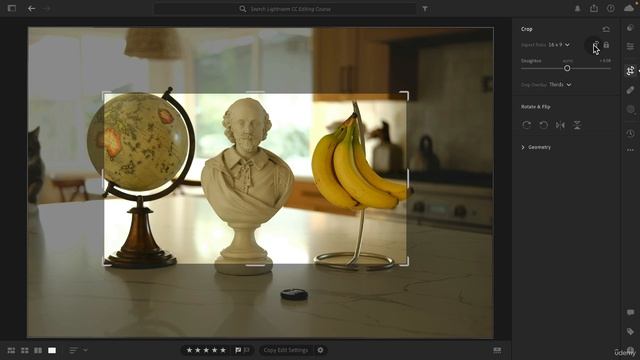640x360 pixels.
Task: Click in the Search Lightroom field
Action: tap(285, 9)
